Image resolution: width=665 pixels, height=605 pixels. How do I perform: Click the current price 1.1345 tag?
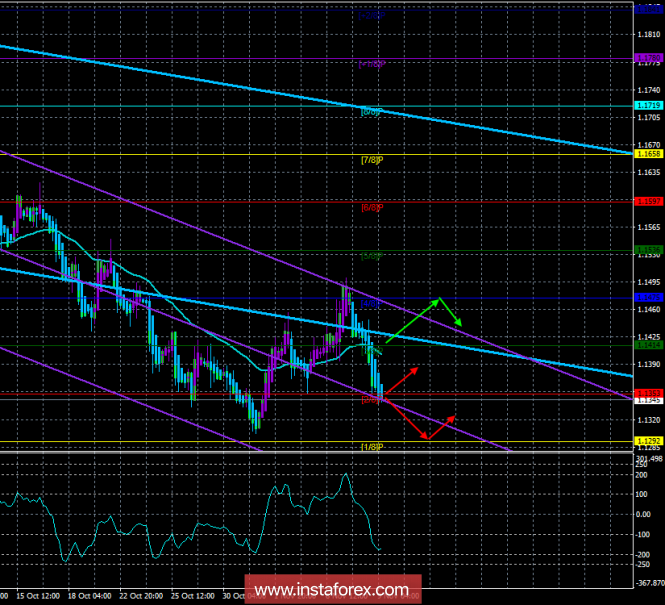tap(647, 400)
